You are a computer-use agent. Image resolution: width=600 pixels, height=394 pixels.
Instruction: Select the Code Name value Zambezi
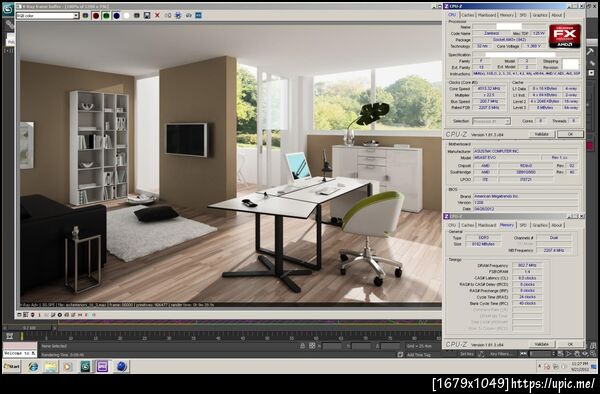[x=491, y=33]
